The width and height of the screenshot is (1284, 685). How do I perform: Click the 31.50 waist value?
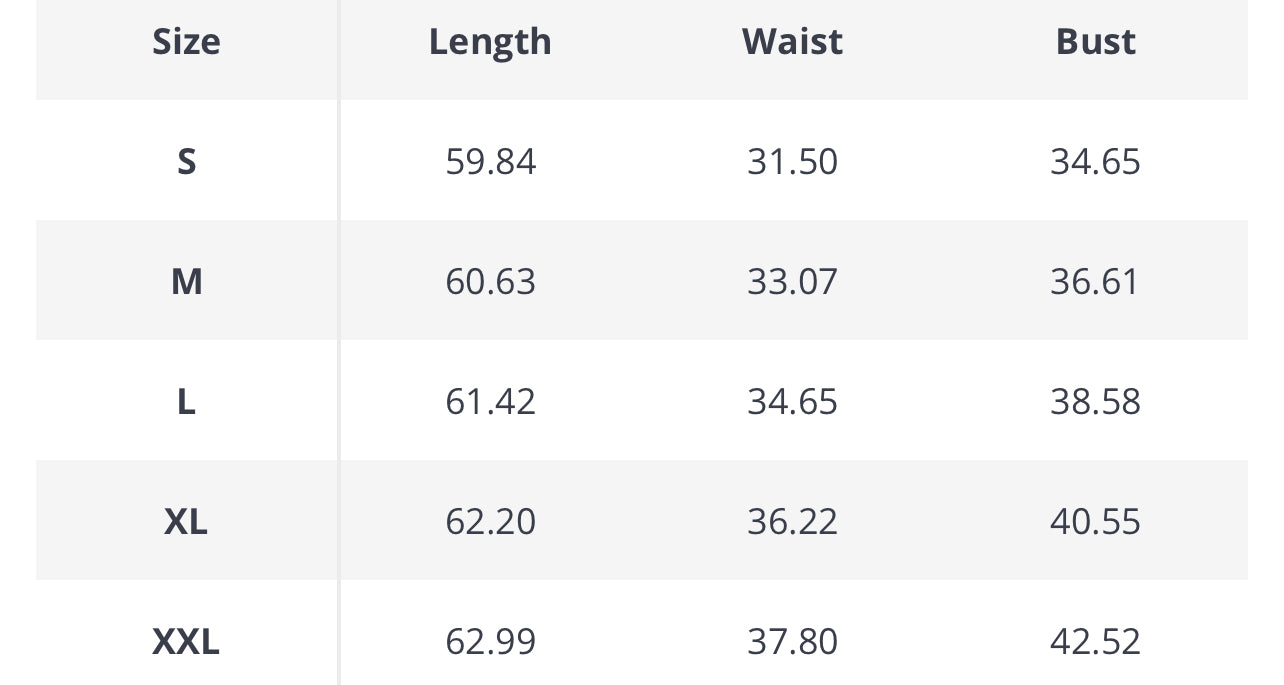792,161
